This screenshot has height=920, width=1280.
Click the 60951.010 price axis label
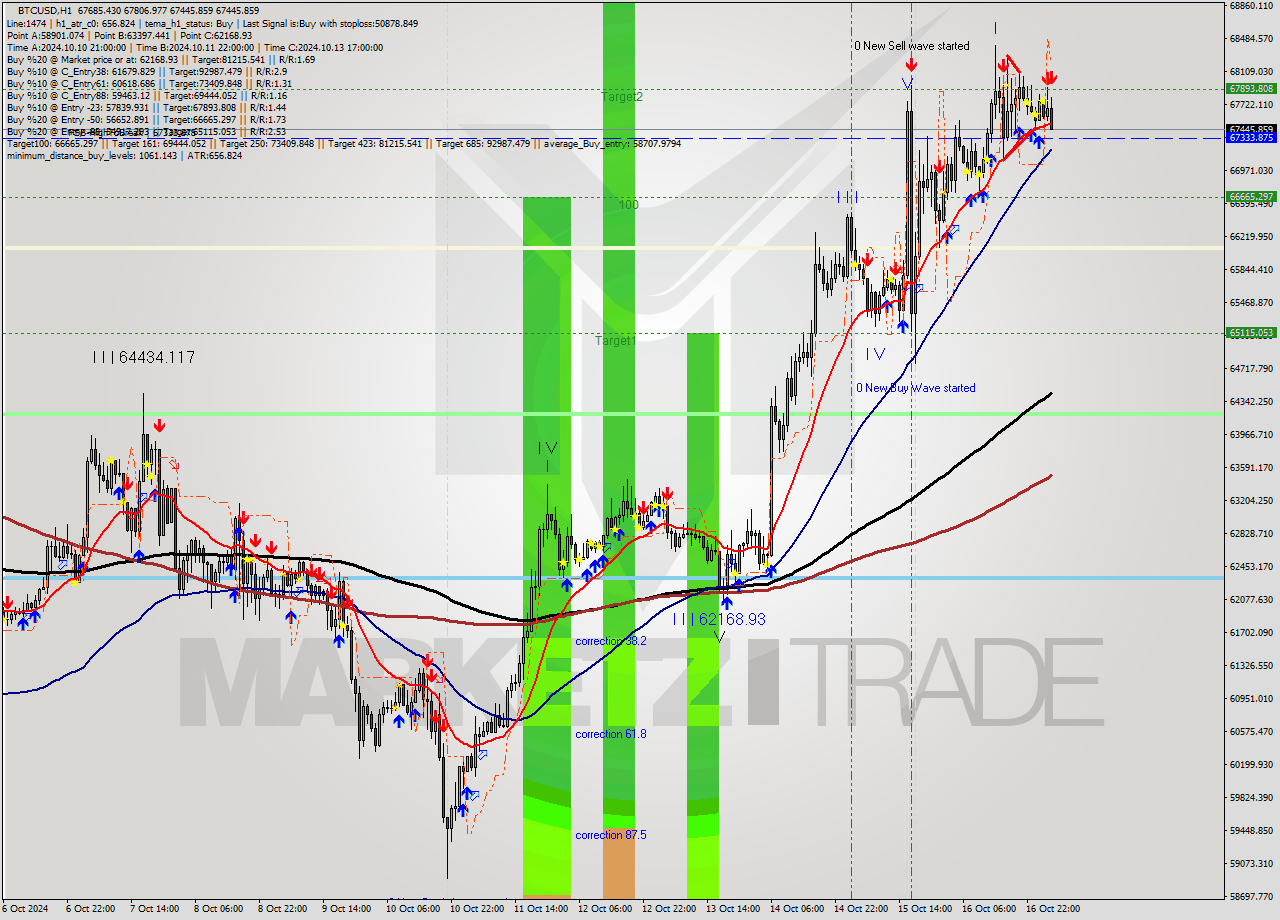point(1251,699)
